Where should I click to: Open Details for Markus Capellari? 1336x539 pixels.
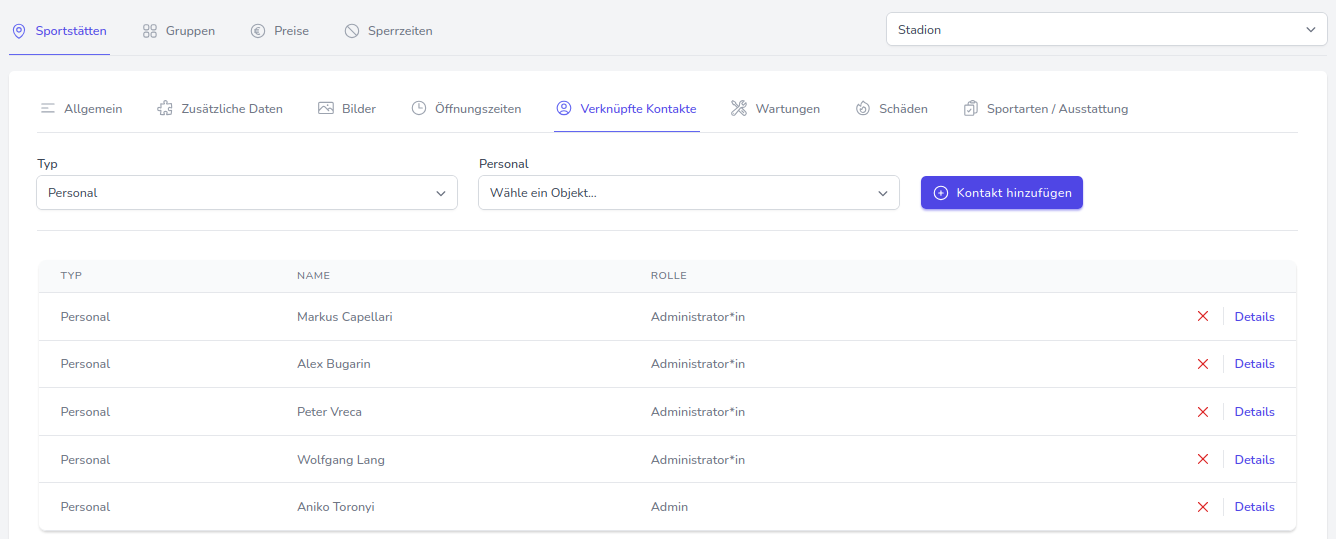click(x=1254, y=317)
